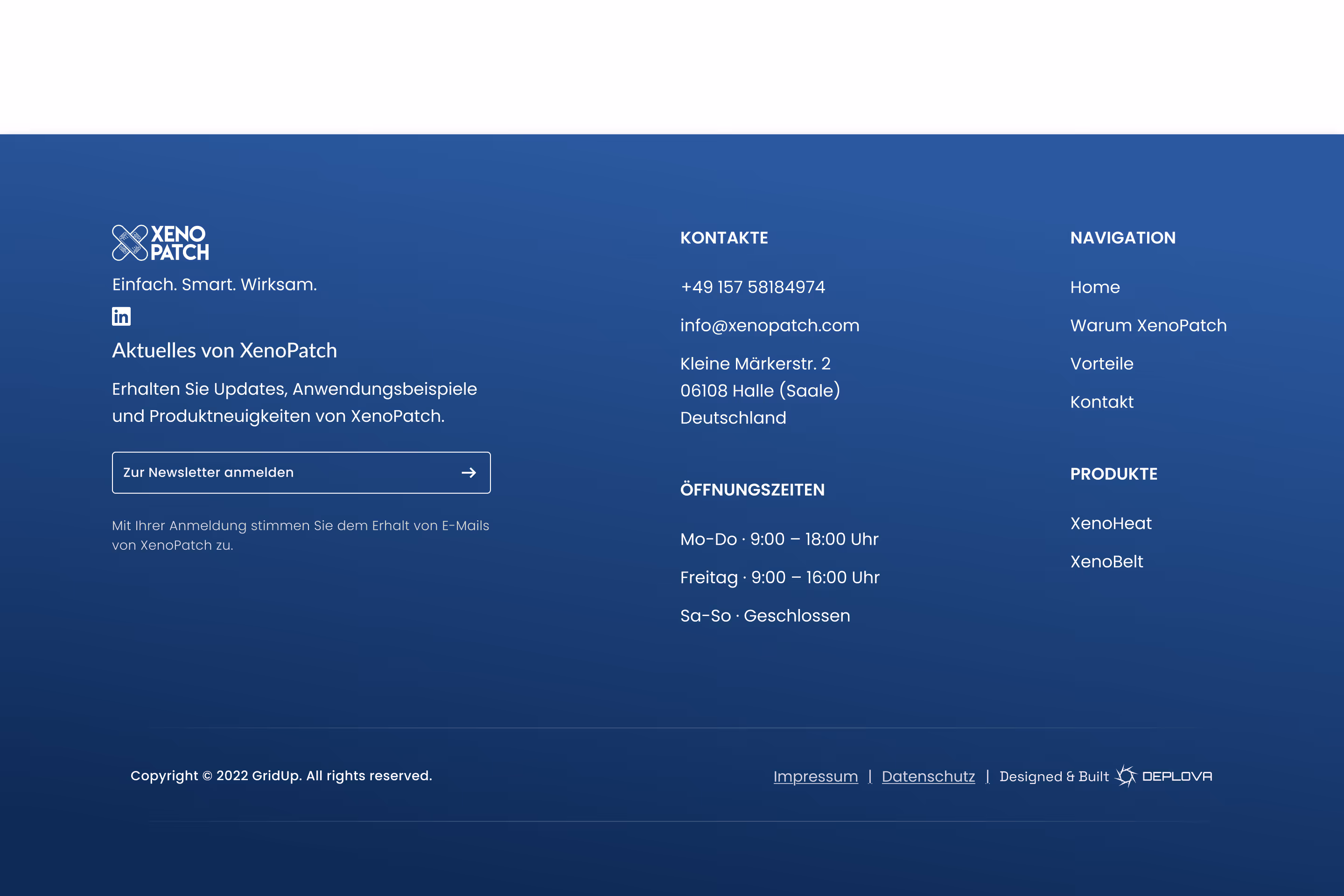Screen dimensions: 1344x896
Task: Go to Home in footer navigation
Action: pyautogui.click(x=1095, y=287)
